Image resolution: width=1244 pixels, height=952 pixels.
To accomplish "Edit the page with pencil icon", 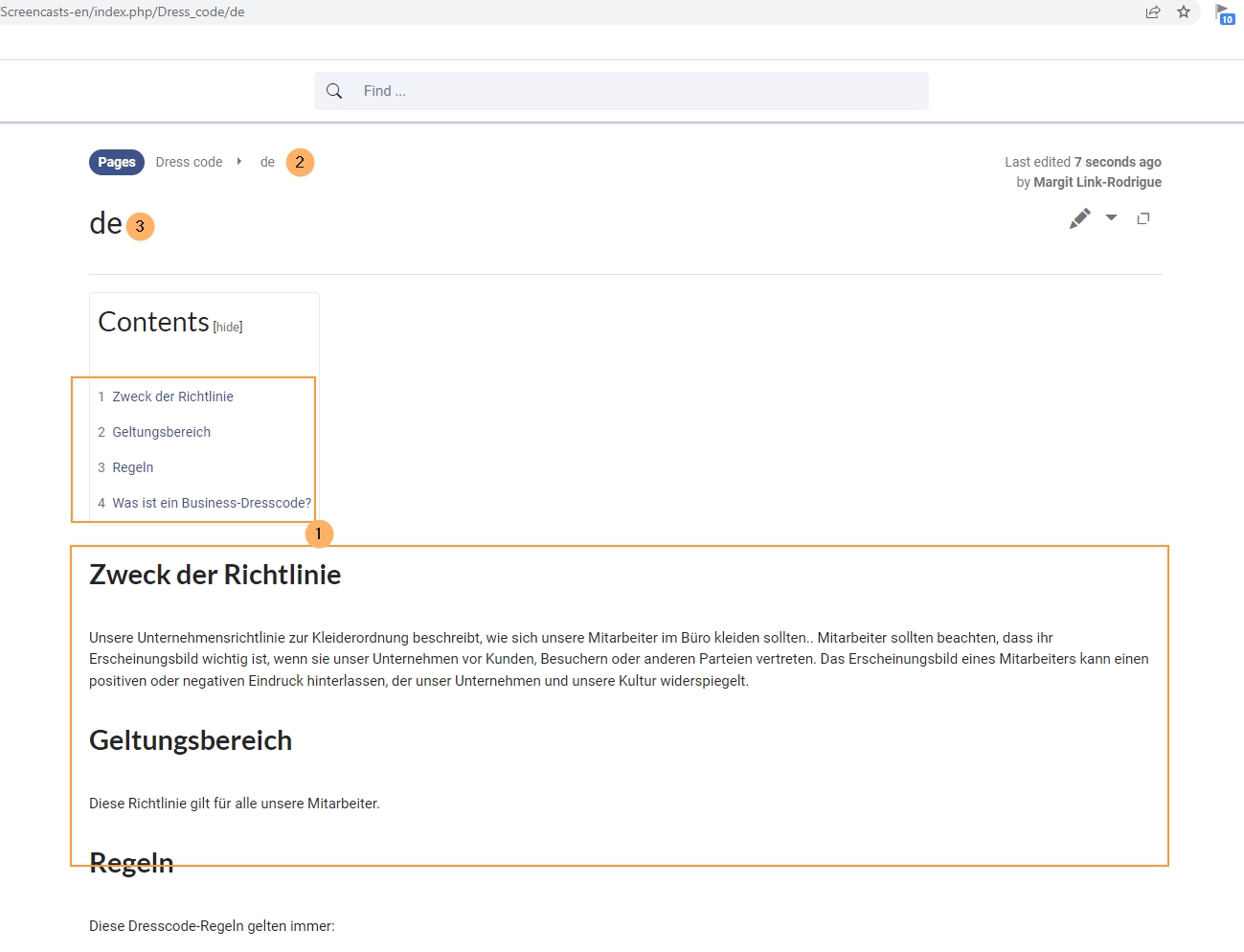I will pos(1079,218).
